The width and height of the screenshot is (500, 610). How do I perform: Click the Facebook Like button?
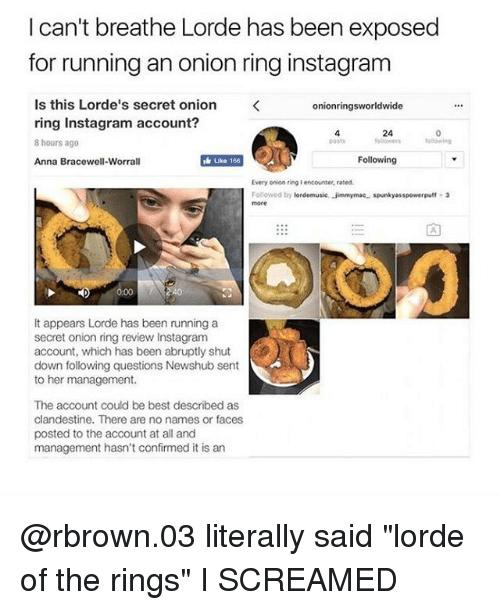222,160
